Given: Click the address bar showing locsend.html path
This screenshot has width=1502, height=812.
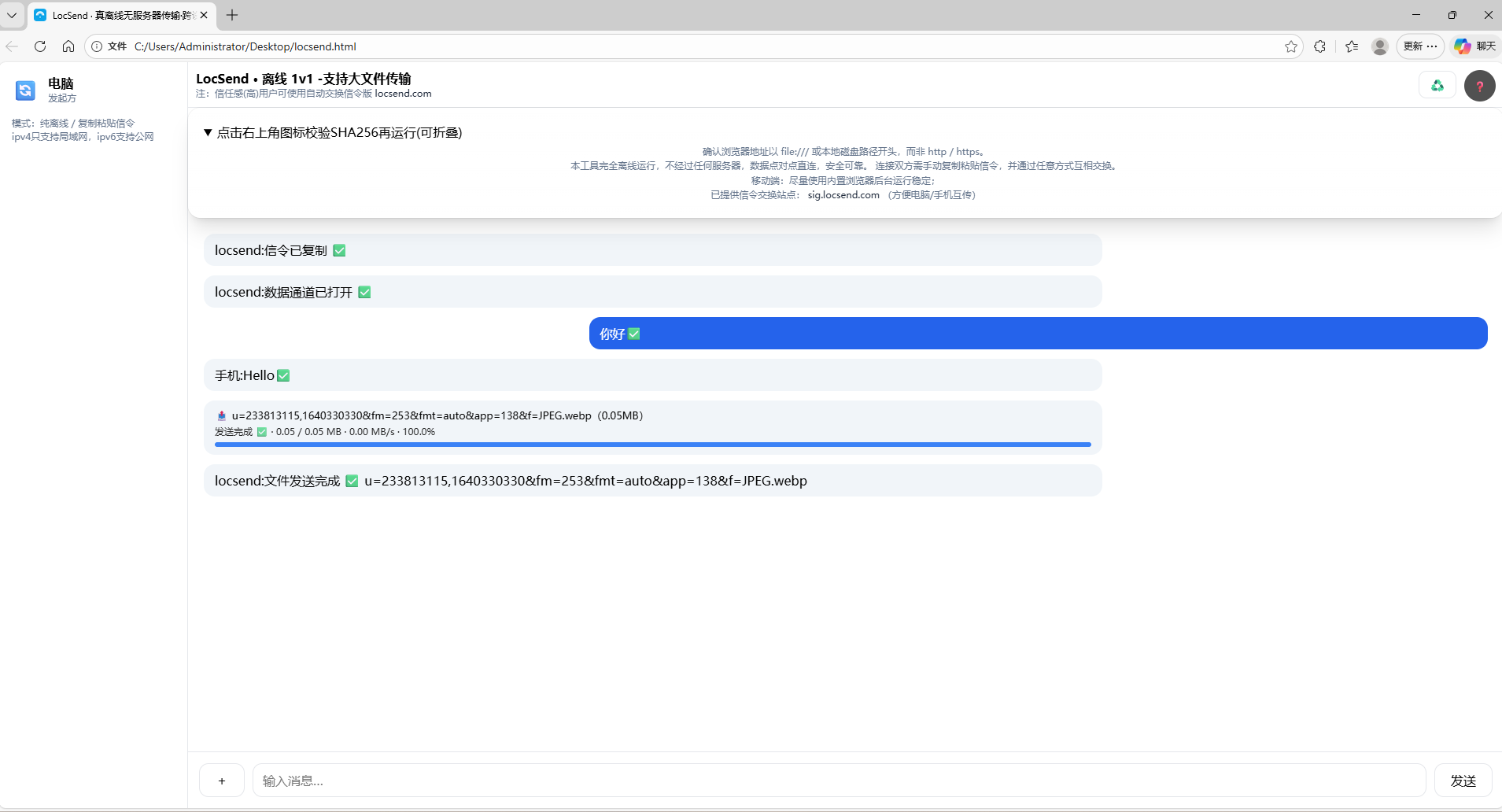Looking at the screenshot, I should click(692, 46).
